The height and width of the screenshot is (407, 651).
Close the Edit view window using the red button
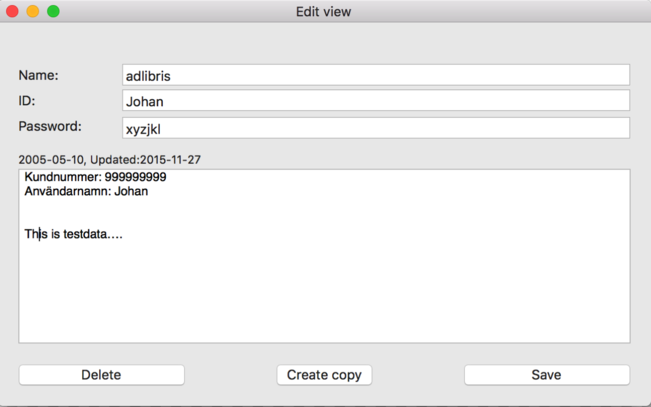[x=13, y=12]
